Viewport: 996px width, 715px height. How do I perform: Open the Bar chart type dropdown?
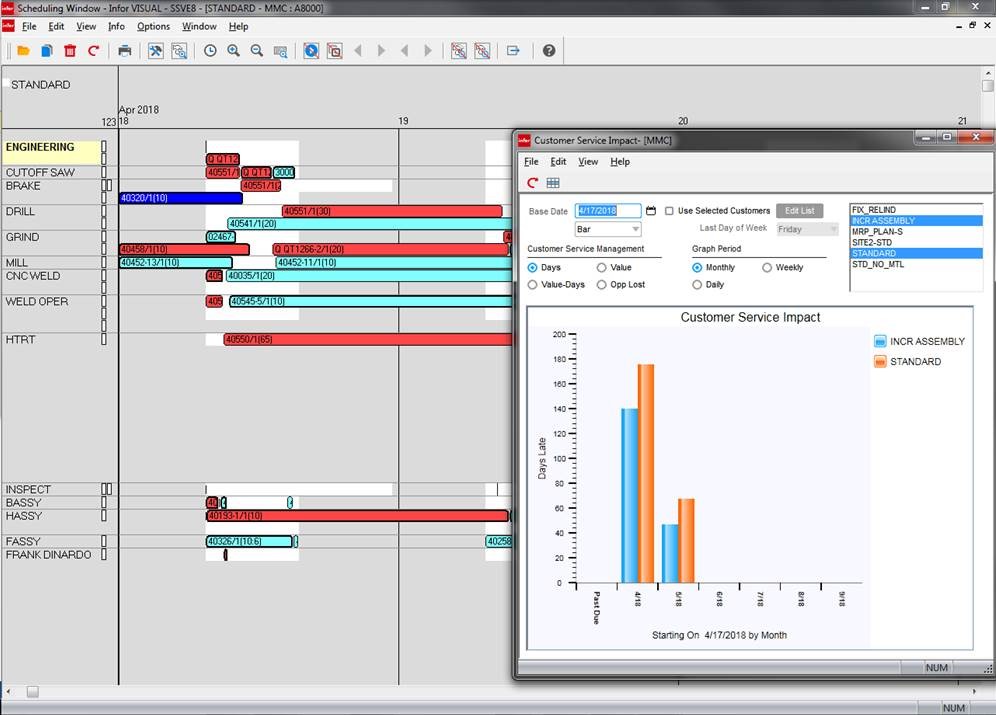(x=635, y=229)
